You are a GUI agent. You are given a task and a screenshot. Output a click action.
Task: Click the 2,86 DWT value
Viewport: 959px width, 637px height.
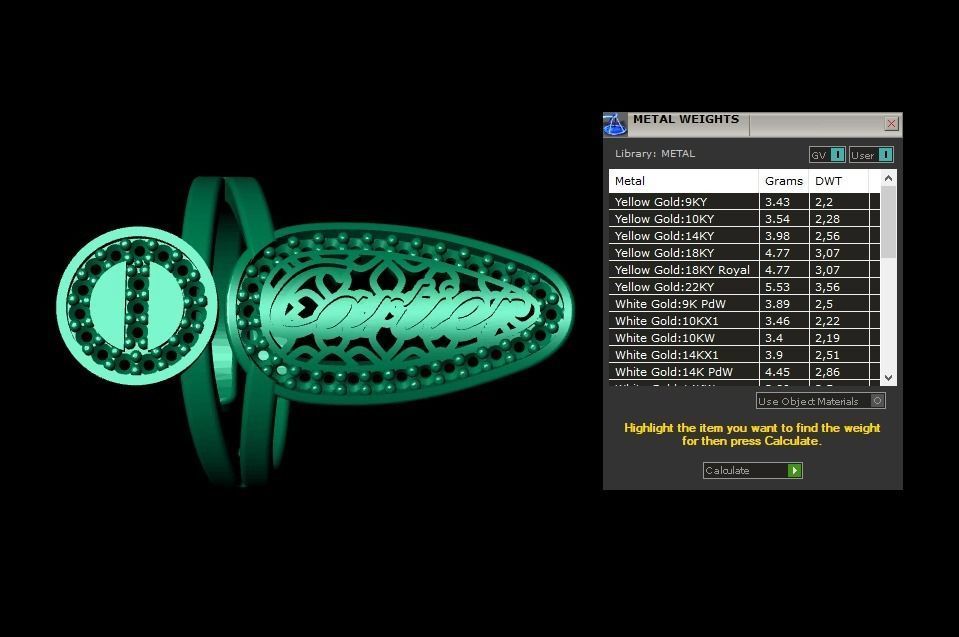point(828,372)
